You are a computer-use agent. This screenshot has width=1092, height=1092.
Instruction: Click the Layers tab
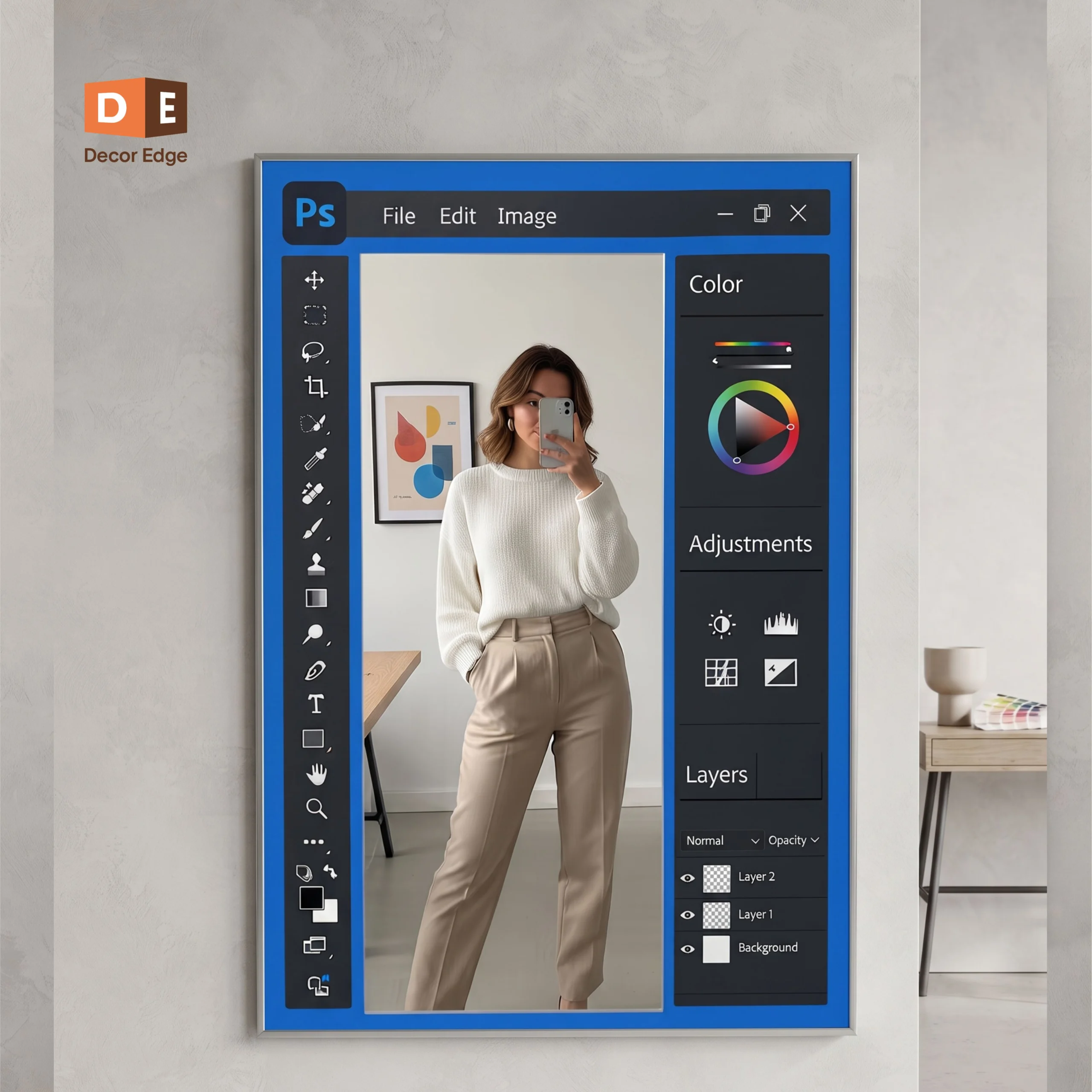click(x=717, y=775)
